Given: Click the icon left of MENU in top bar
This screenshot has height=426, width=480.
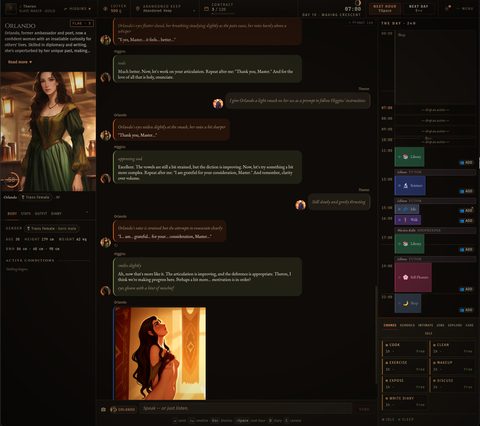Looking at the screenshot, I should pos(449,8).
